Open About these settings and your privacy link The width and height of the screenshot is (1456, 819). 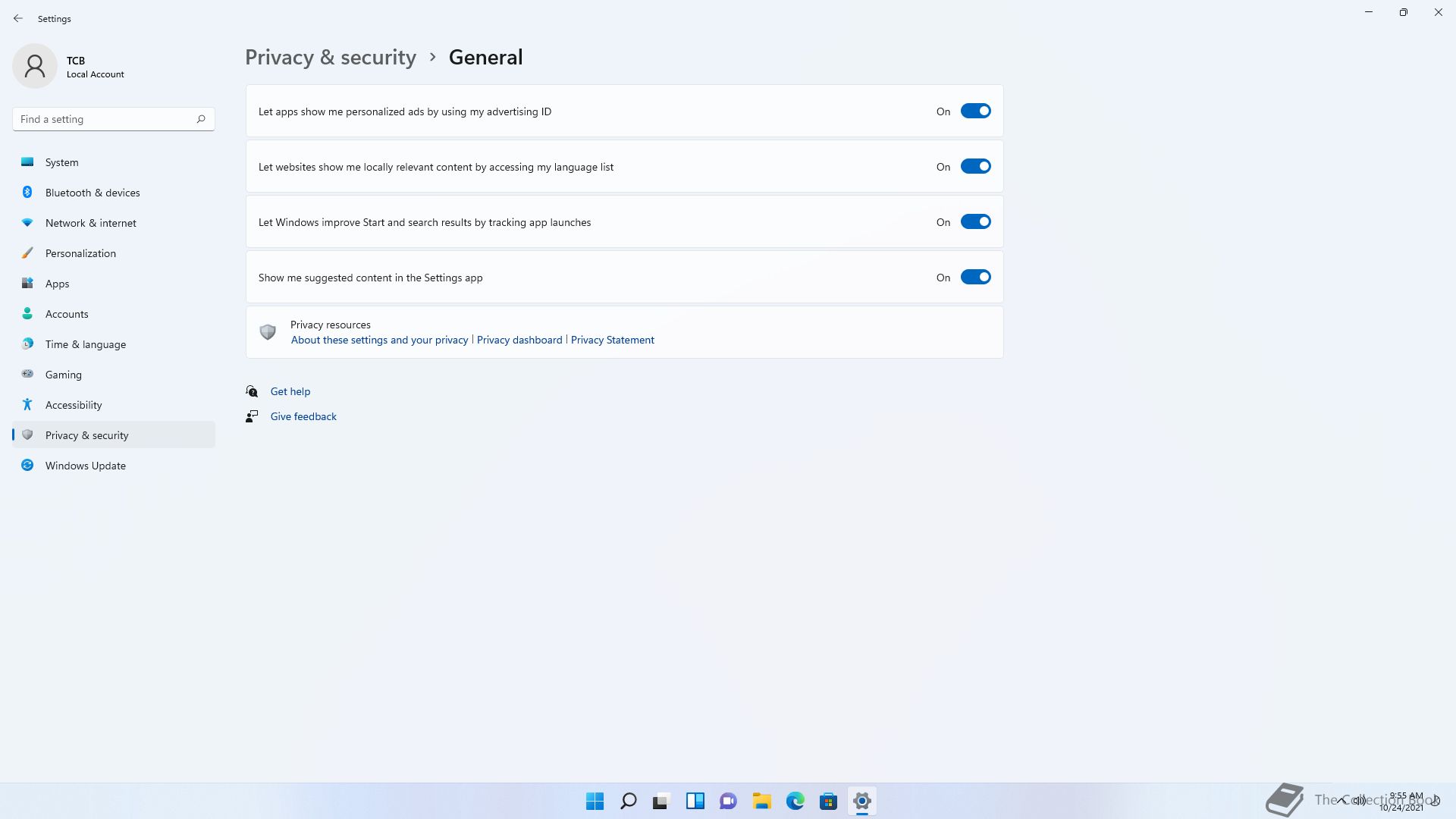click(x=379, y=340)
